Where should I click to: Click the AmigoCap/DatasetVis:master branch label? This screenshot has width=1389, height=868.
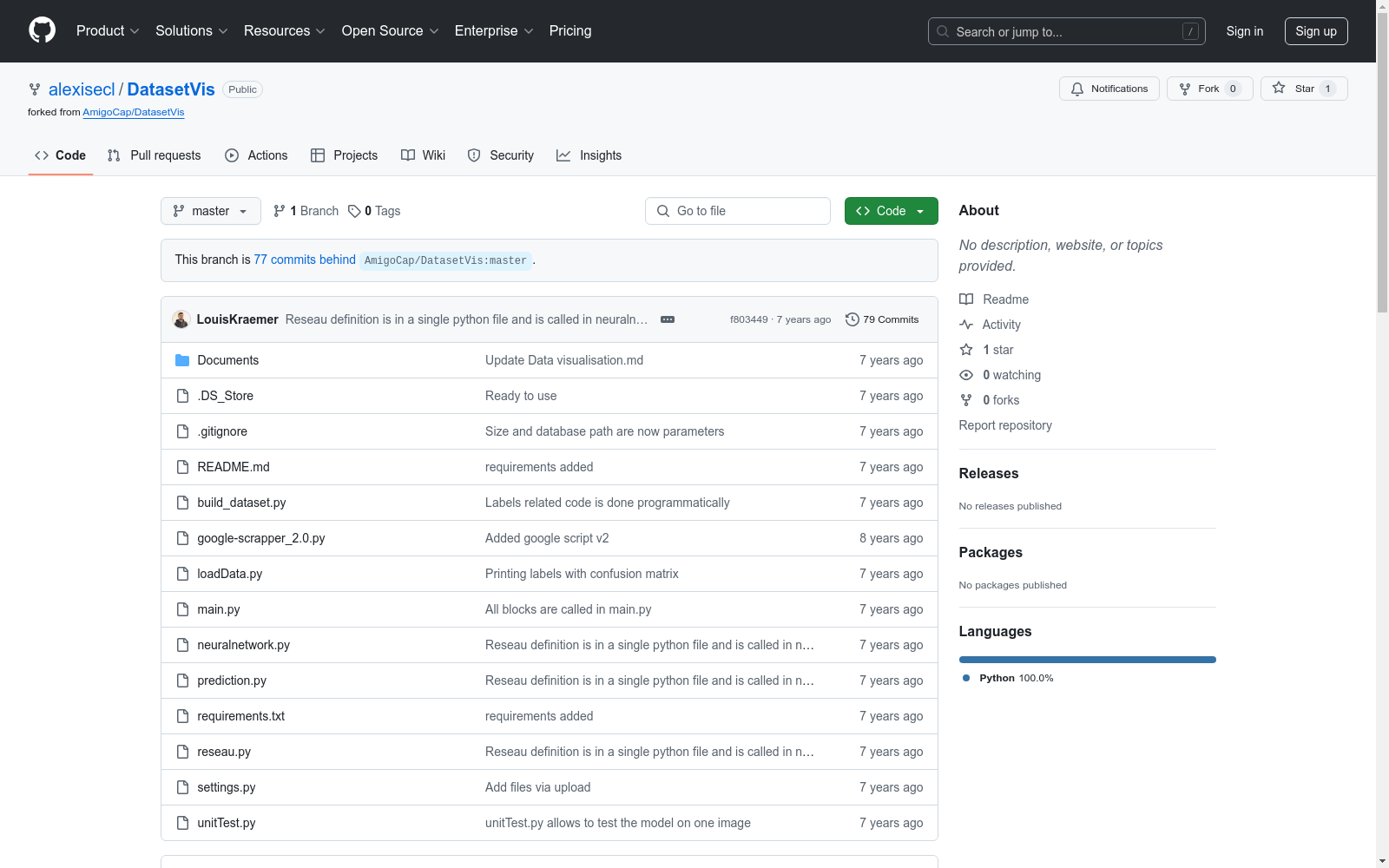click(x=445, y=260)
